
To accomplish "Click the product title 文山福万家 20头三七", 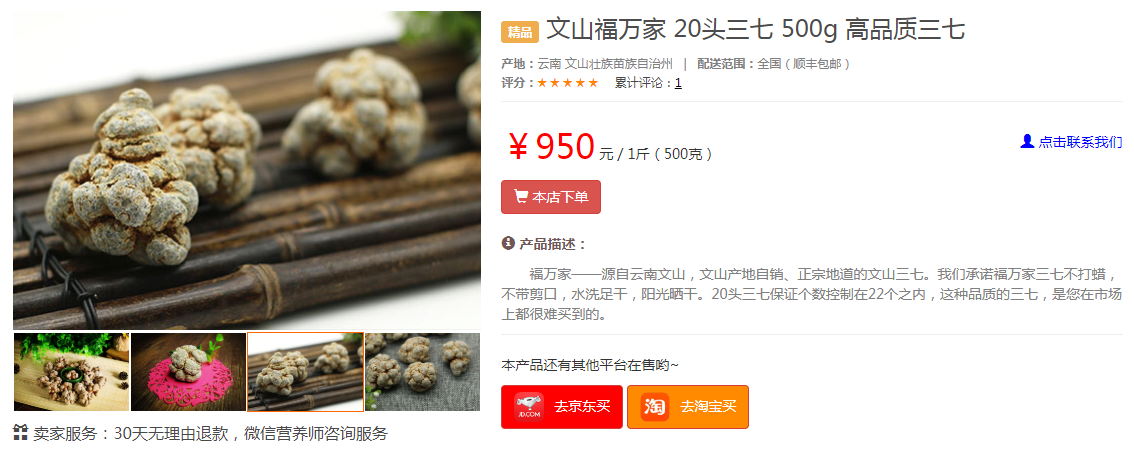I will [x=755, y=30].
